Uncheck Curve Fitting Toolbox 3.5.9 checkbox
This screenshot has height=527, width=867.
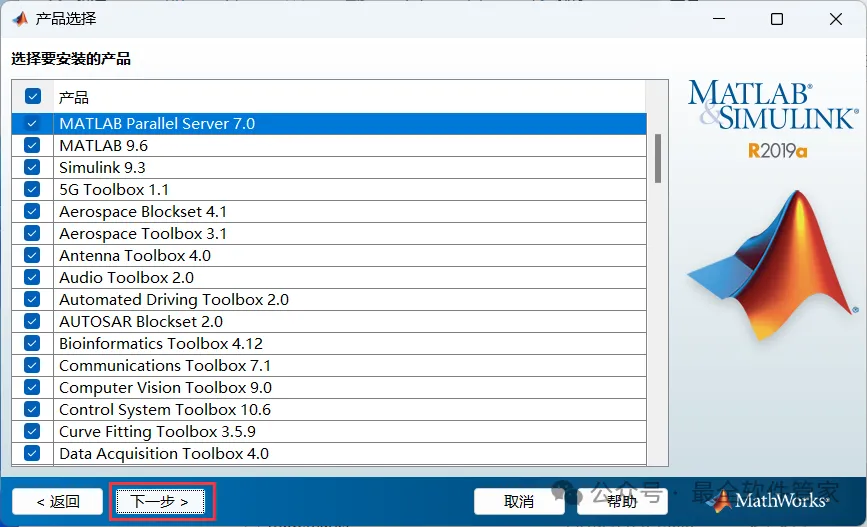click(x=32, y=431)
